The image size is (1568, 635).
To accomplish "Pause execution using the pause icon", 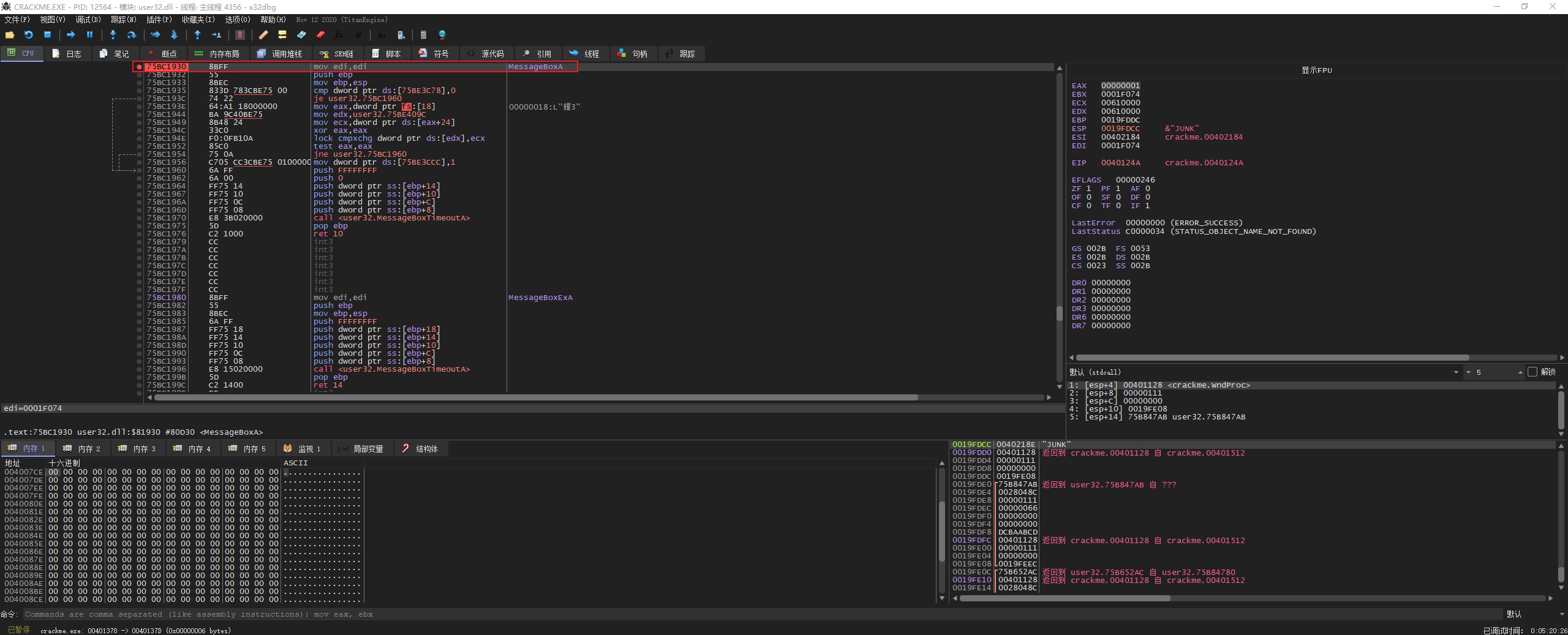I will click(89, 35).
